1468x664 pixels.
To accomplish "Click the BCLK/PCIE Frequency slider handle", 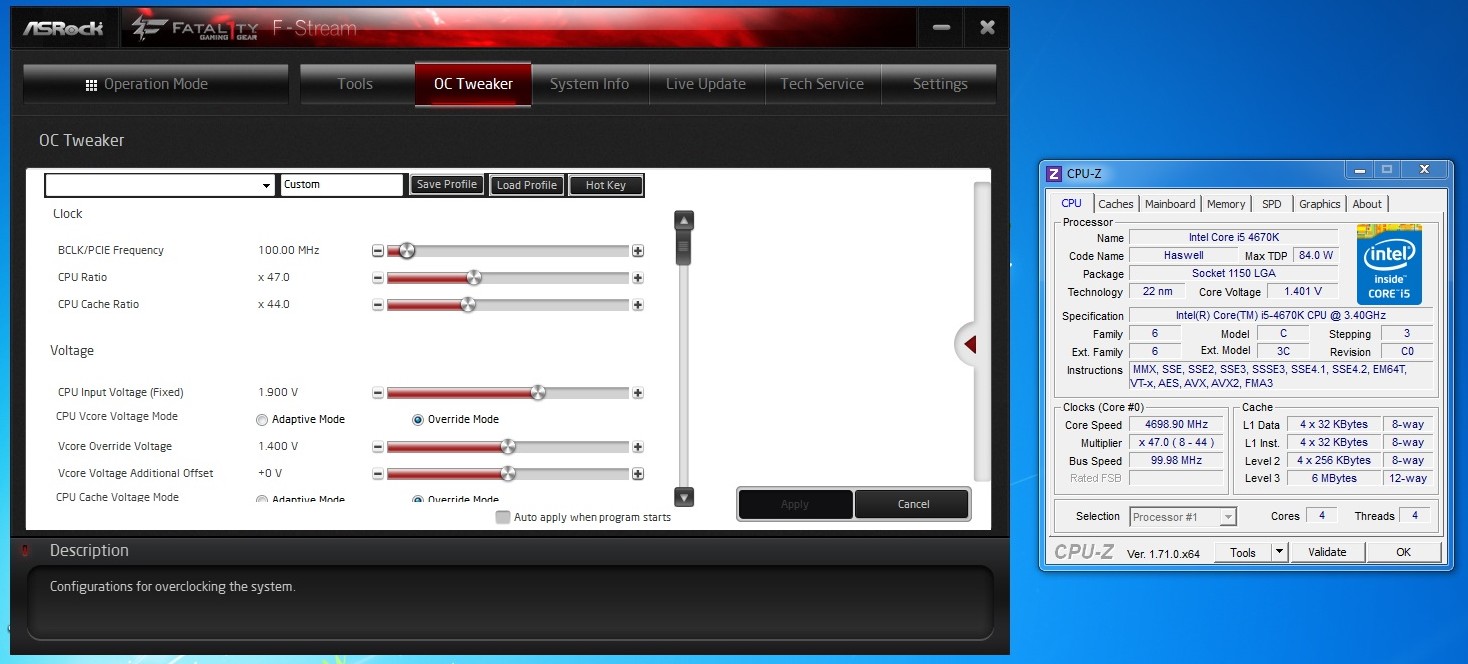I will click(406, 251).
